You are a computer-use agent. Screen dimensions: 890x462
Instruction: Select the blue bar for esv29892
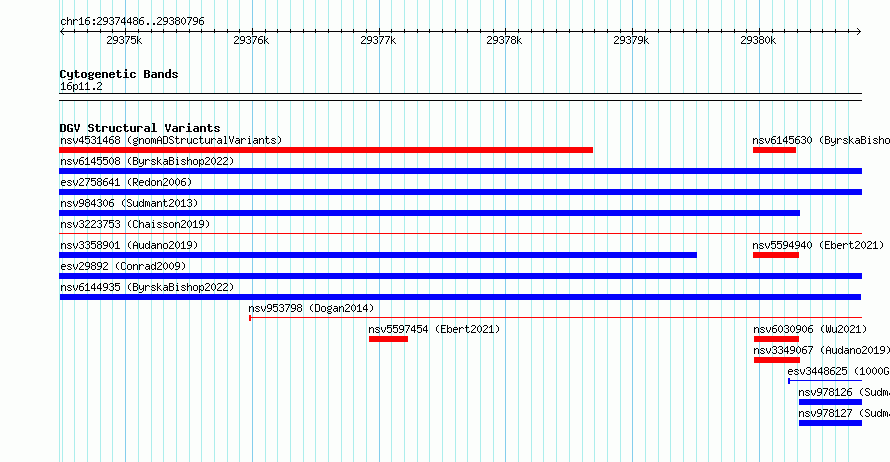460,276
